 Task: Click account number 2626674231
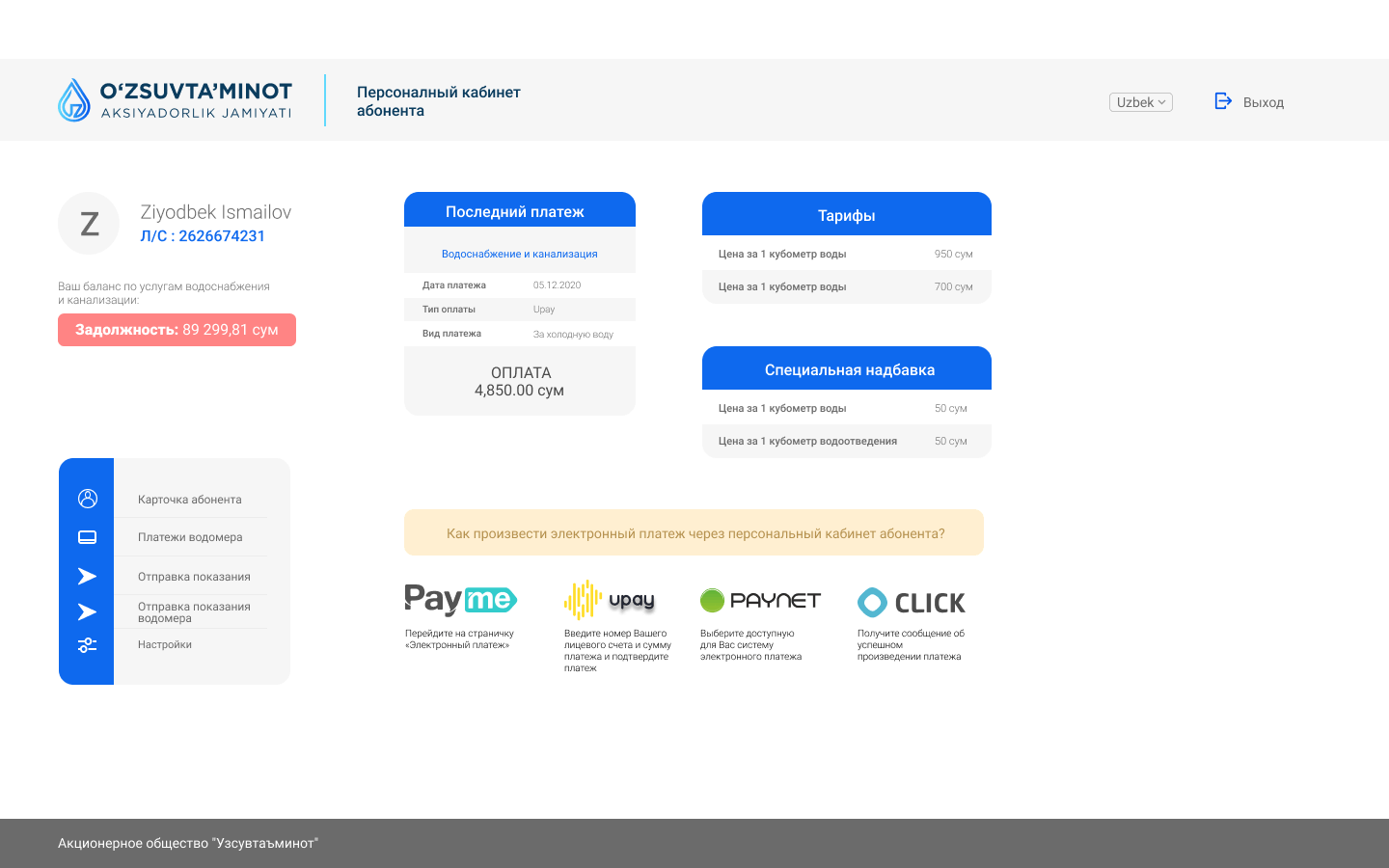click(222, 236)
